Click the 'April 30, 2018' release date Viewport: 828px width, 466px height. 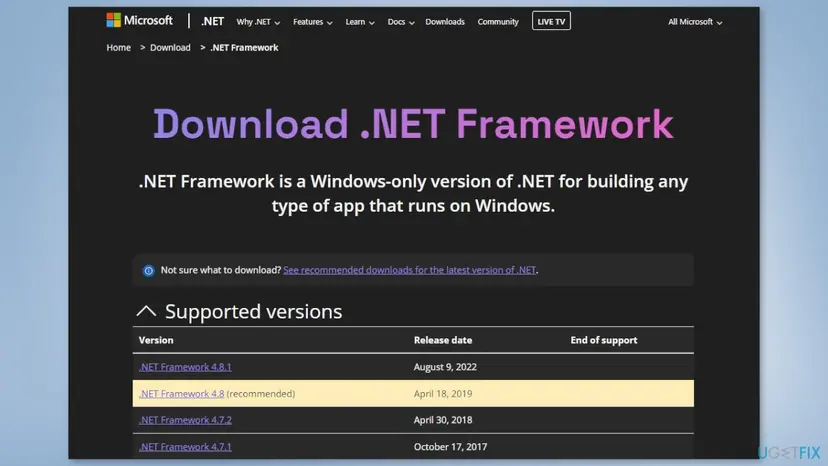tap(443, 420)
